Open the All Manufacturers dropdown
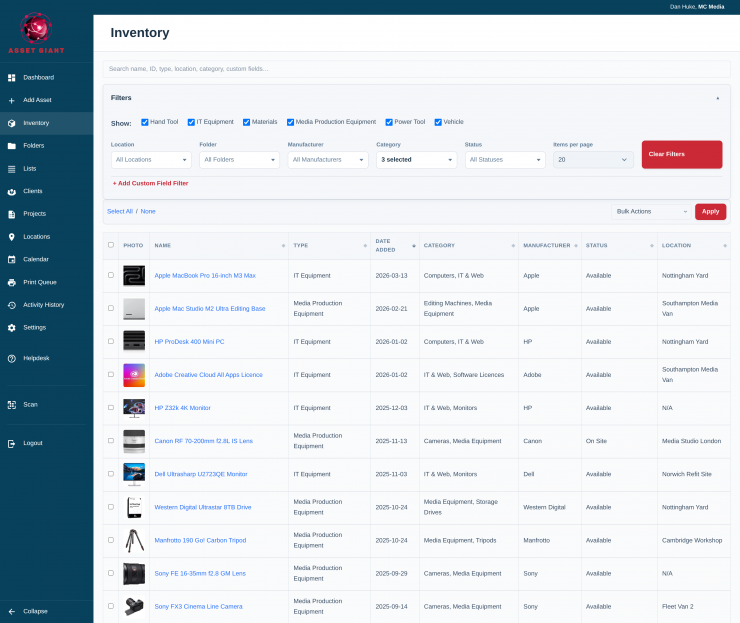This screenshot has height=623, width=740. click(328, 160)
